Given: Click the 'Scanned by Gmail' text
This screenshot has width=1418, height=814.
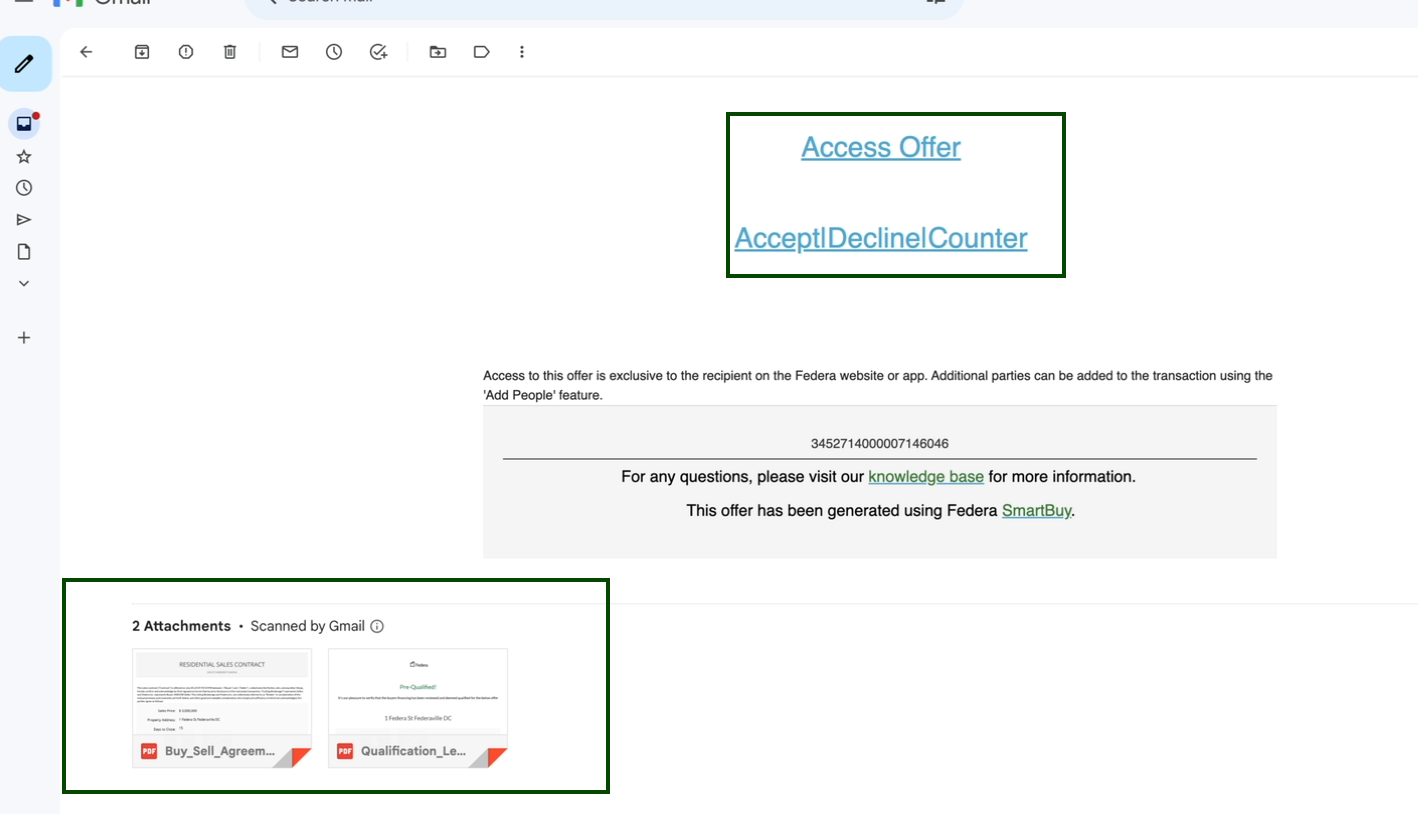Looking at the screenshot, I should coord(307,626).
